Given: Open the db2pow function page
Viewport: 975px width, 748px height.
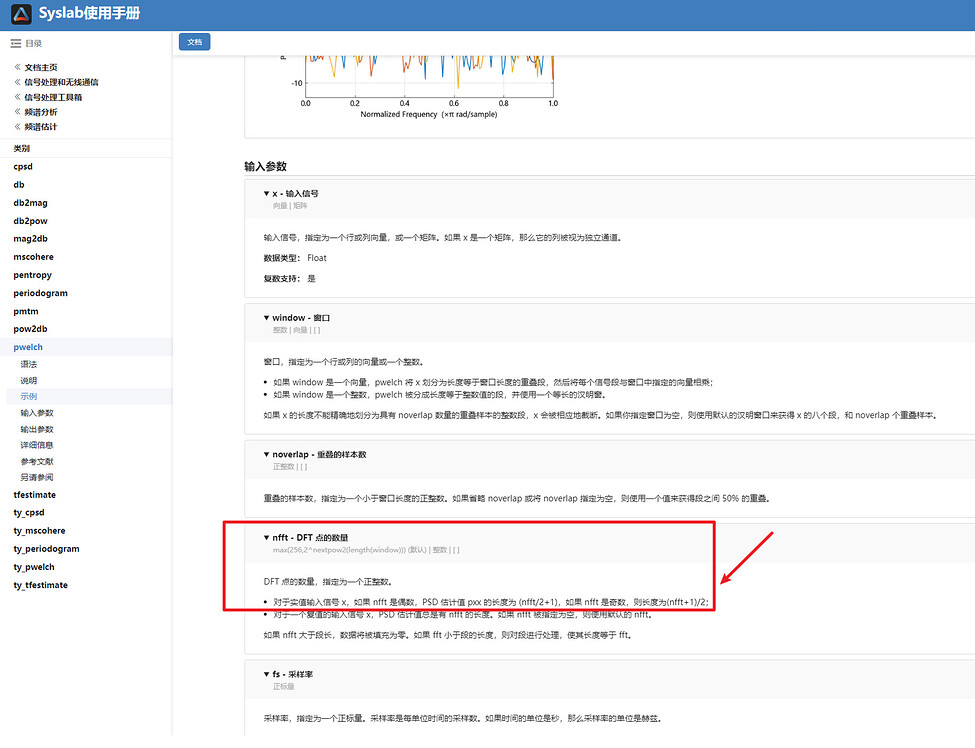Looking at the screenshot, I should pos(30,221).
